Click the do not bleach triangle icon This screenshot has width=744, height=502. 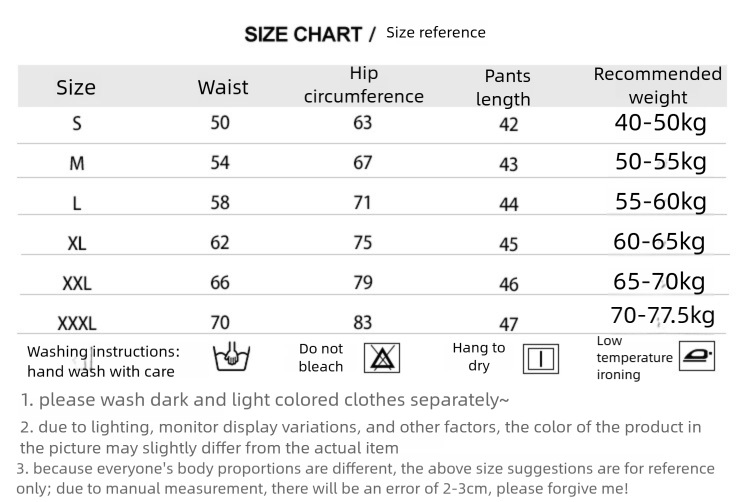click(380, 357)
